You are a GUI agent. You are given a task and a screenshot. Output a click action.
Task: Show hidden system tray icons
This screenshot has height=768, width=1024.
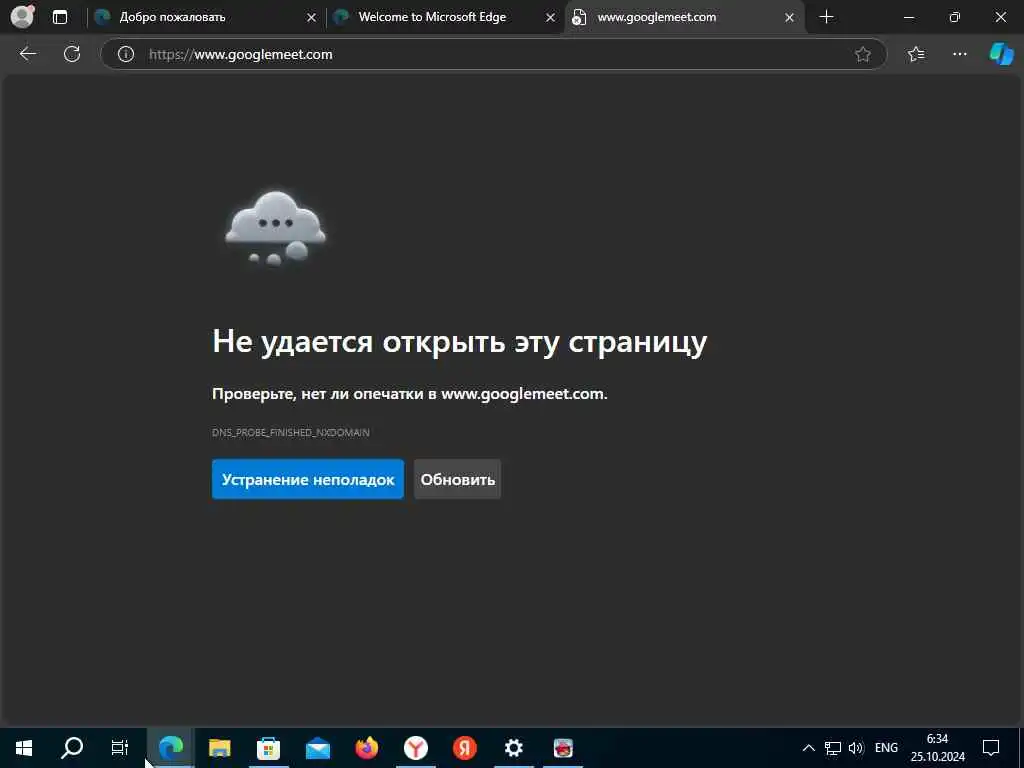808,748
